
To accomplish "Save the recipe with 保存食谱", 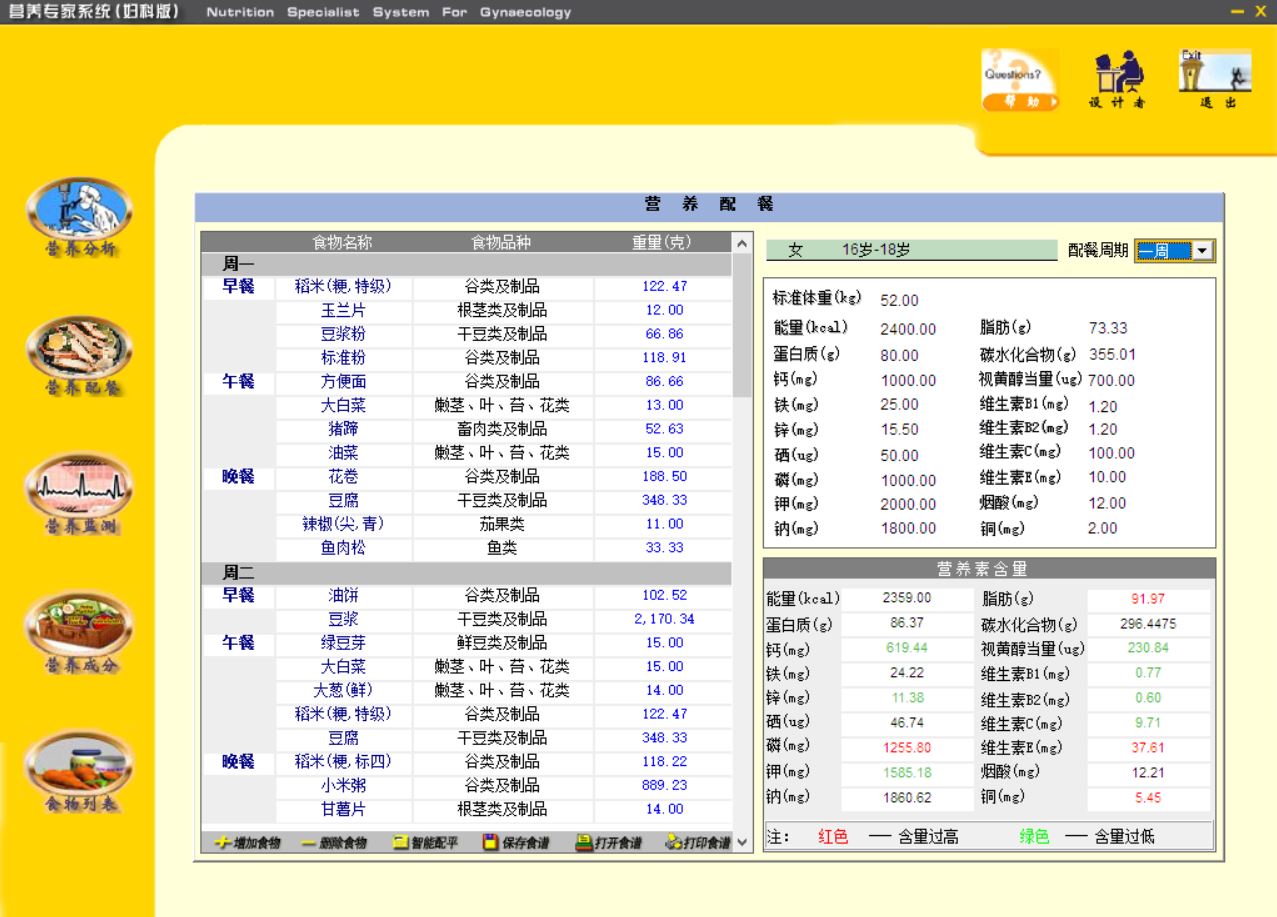I will 516,843.
